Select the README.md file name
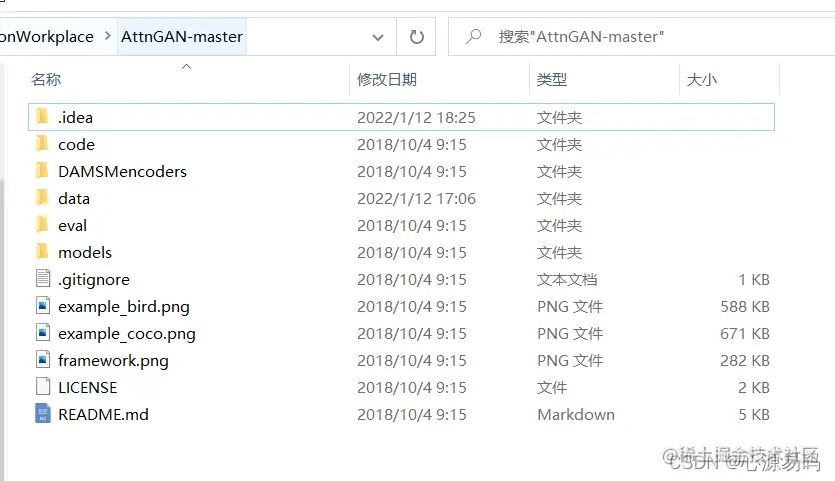This screenshot has width=835, height=481. (x=103, y=414)
